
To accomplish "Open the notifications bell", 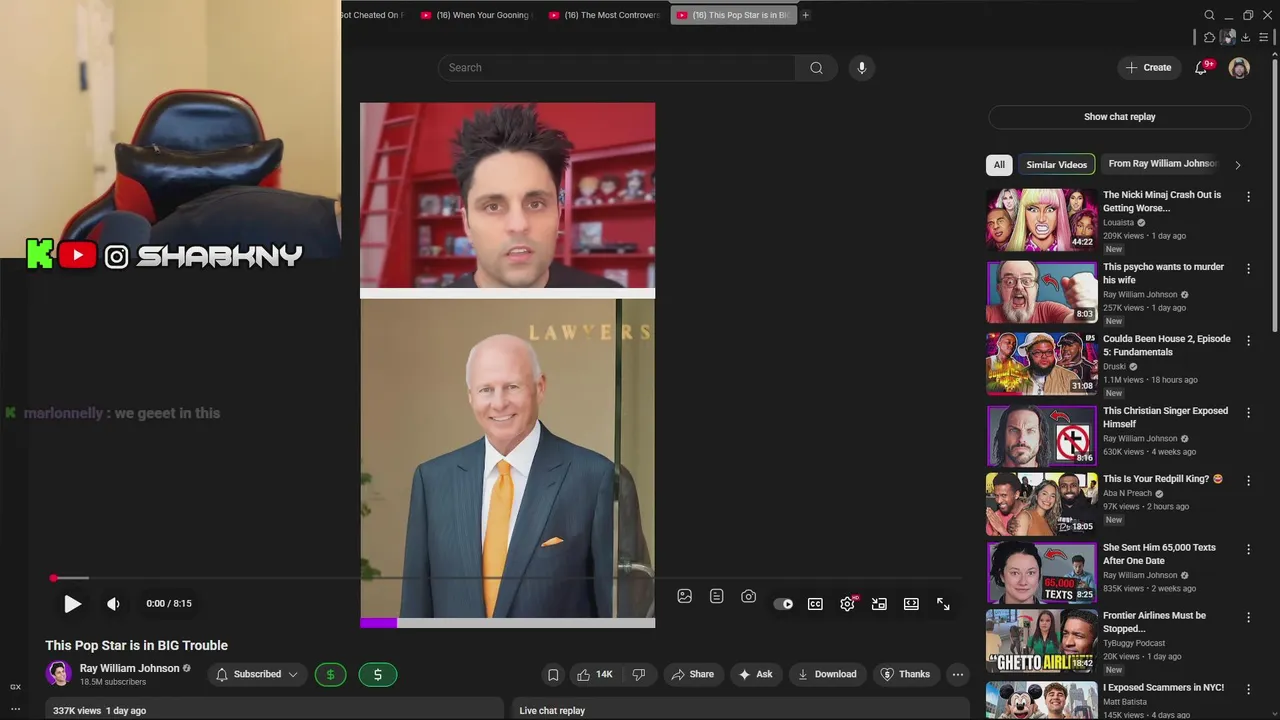I will tap(1202, 68).
